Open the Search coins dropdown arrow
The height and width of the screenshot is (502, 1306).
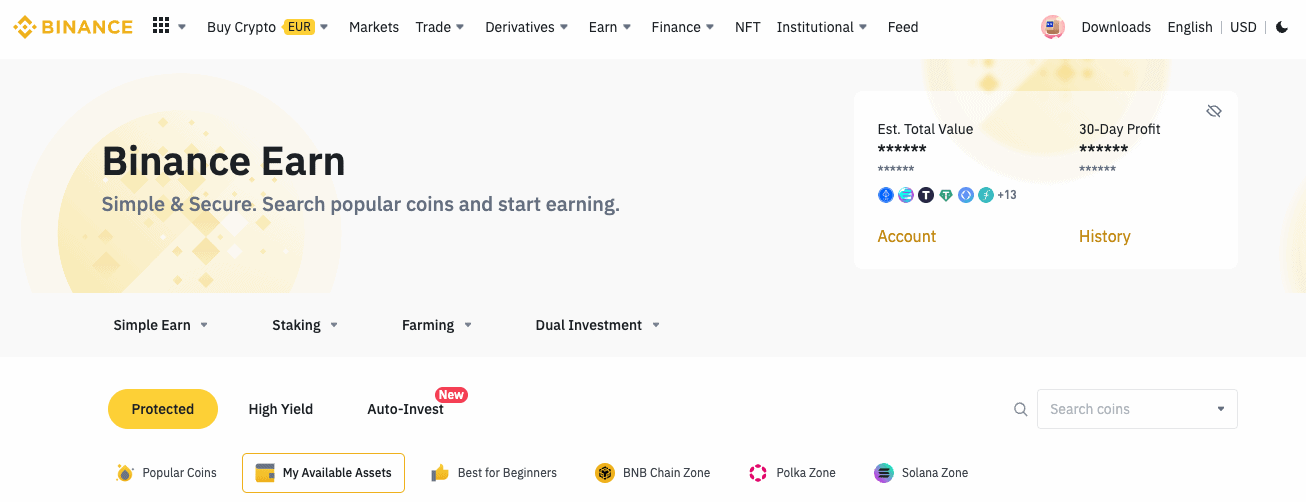[x=1220, y=409]
